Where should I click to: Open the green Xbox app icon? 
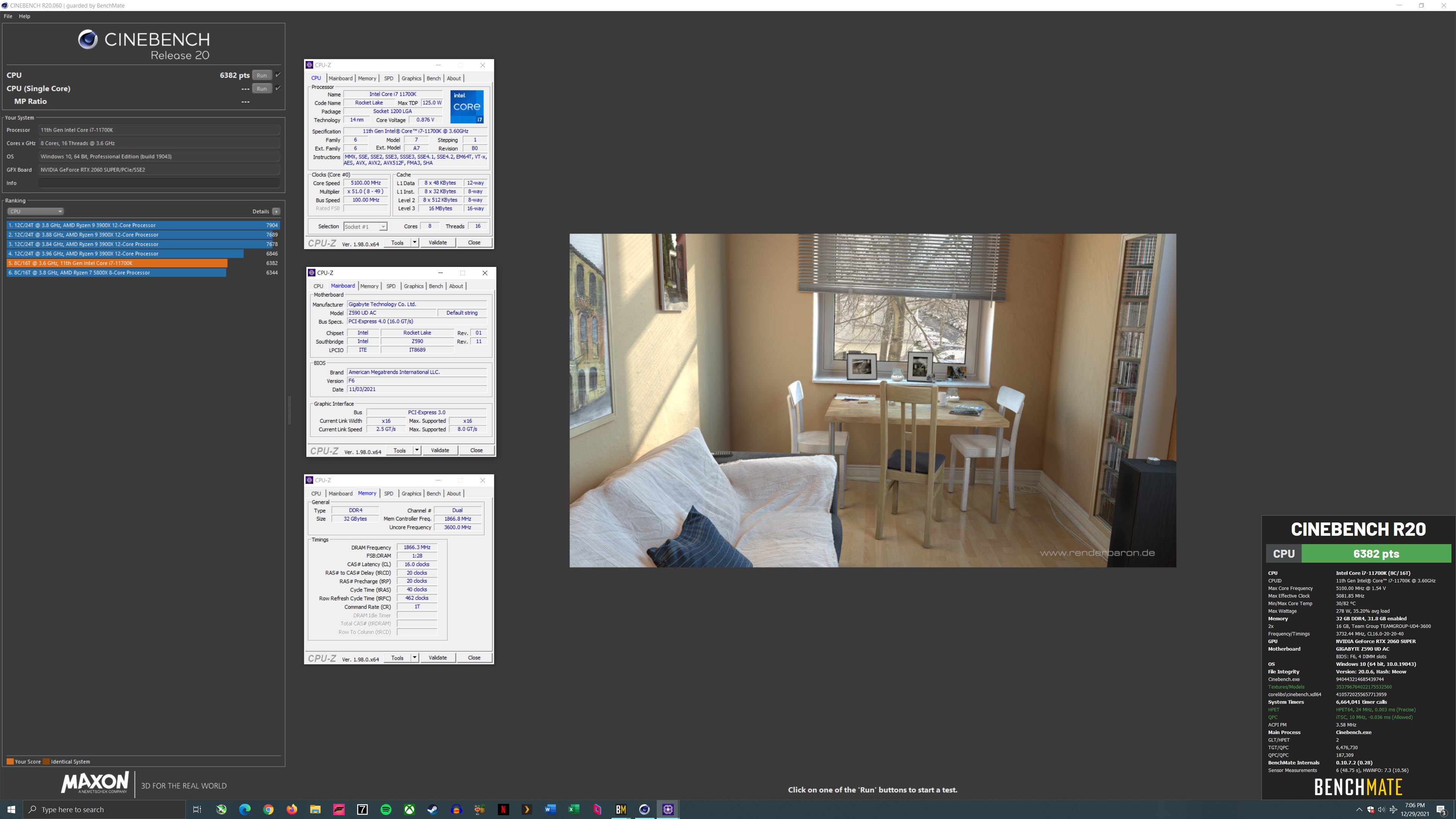(409, 810)
